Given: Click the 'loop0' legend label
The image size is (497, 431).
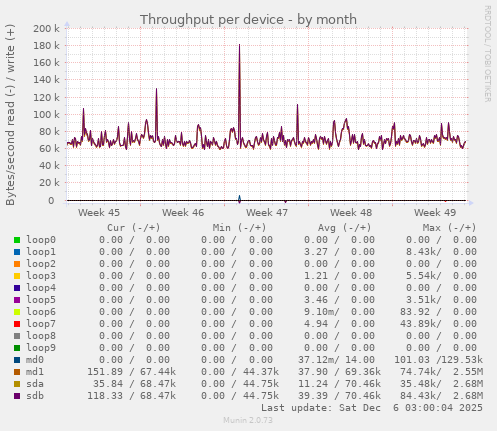Looking at the screenshot, I should [x=41, y=240].
